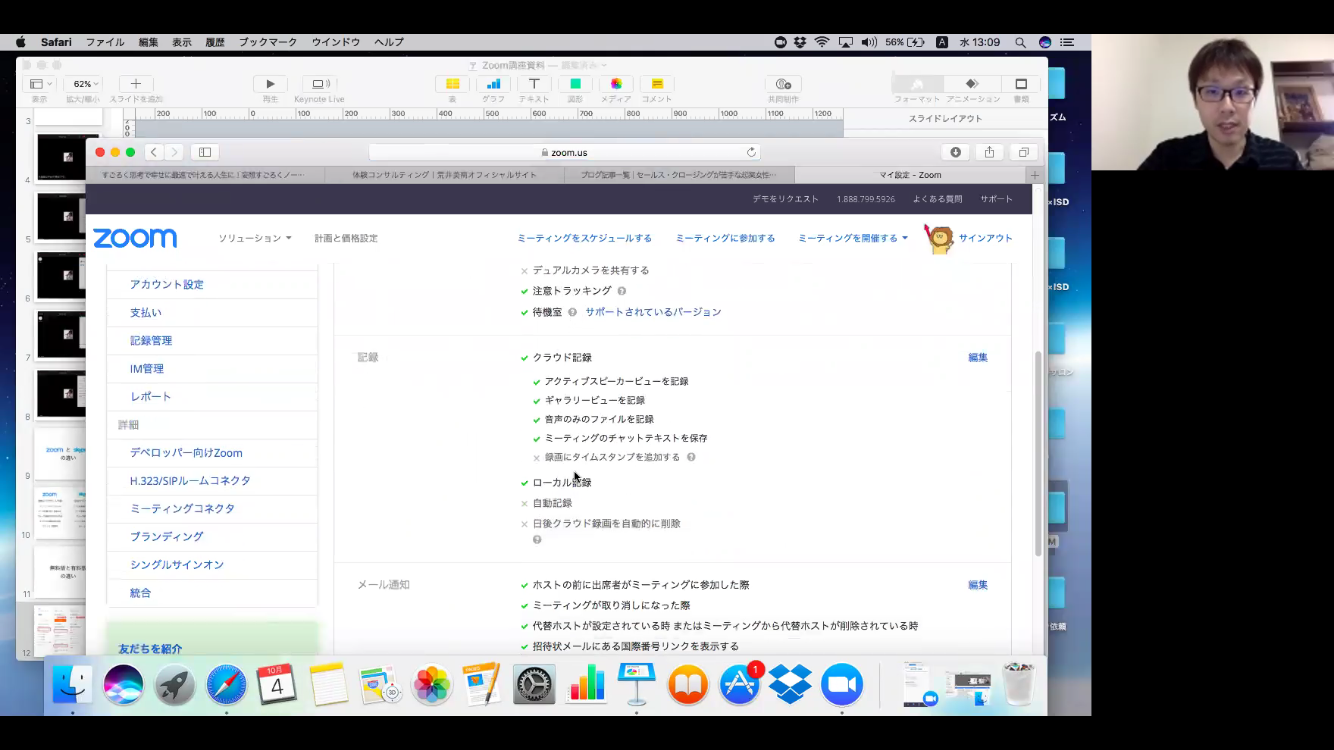Go back using Safari's back arrow
The height and width of the screenshot is (750, 1334).
click(153, 152)
